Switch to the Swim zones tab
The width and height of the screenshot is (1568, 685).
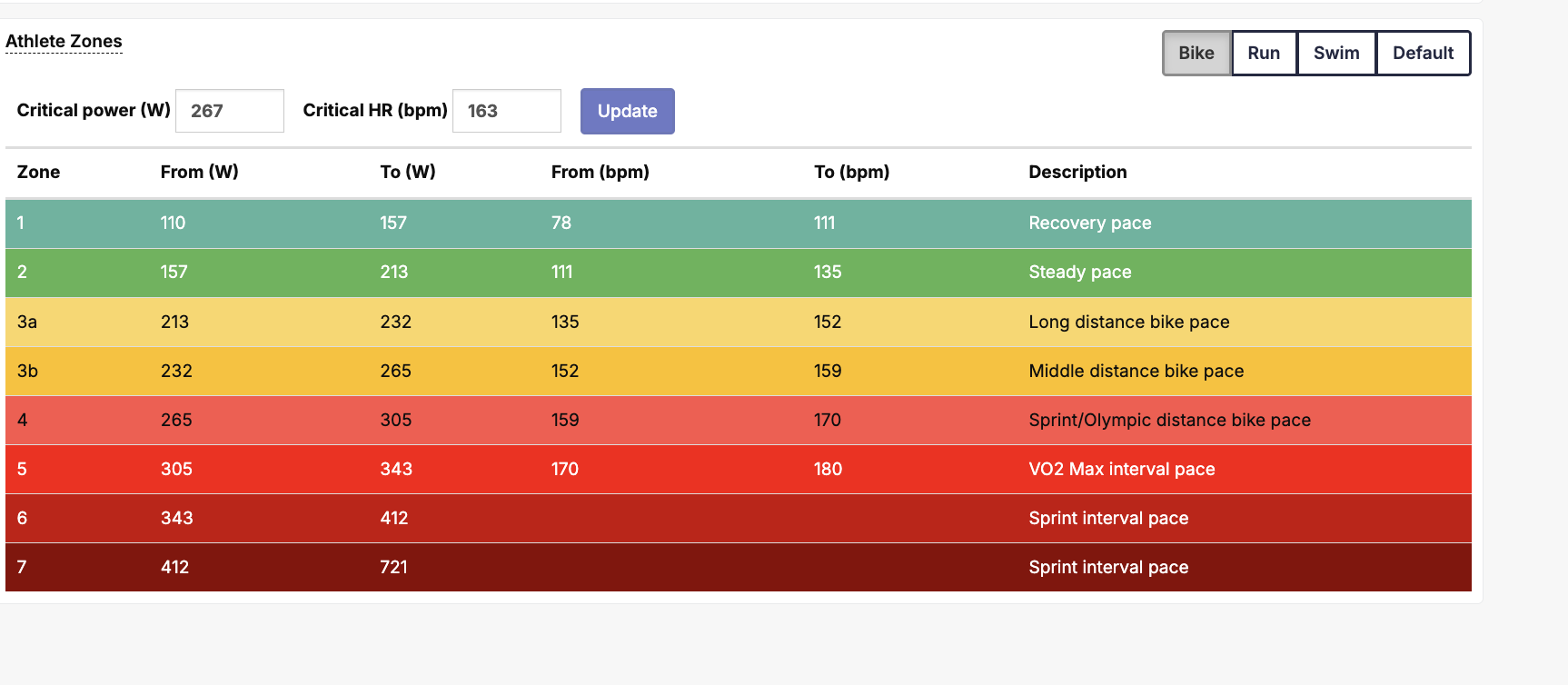(x=1336, y=53)
